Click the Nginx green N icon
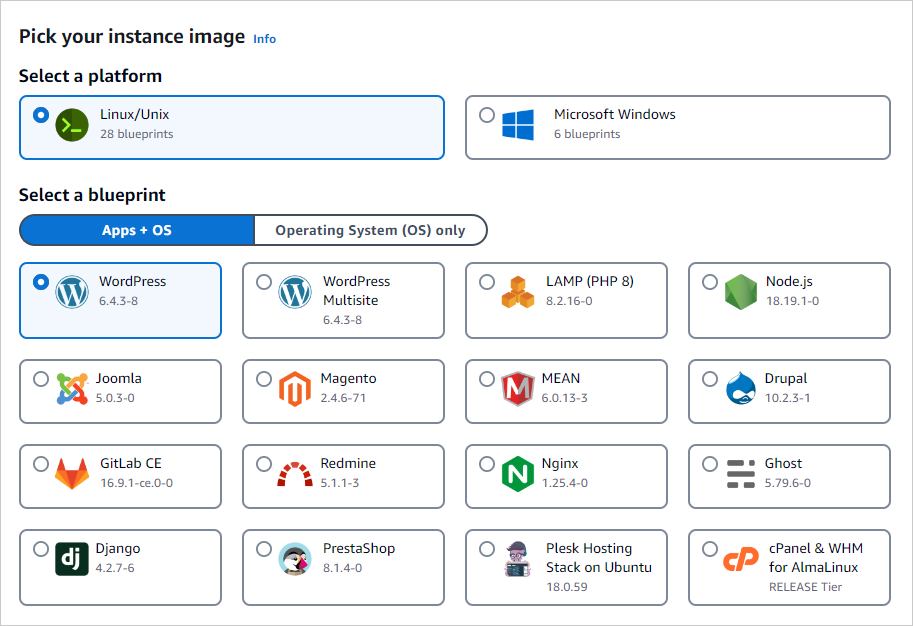The image size is (913, 626). pos(518,474)
